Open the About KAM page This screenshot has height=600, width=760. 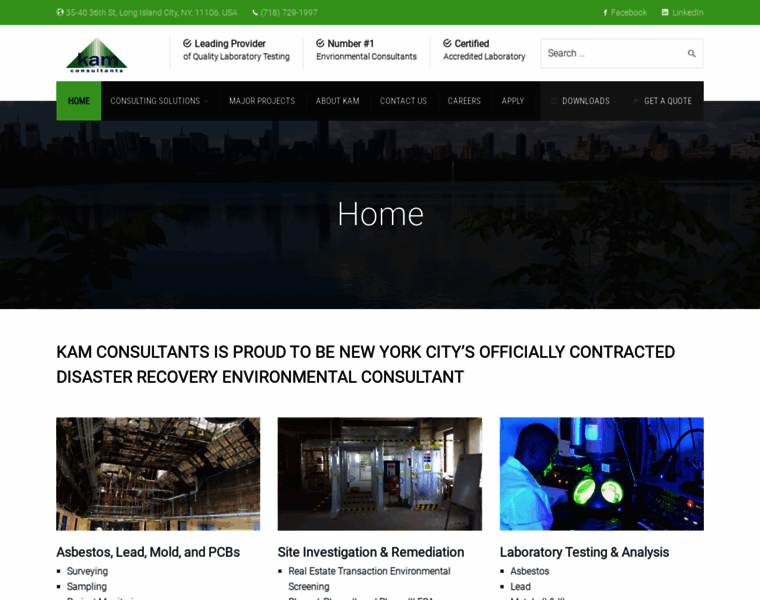click(337, 101)
